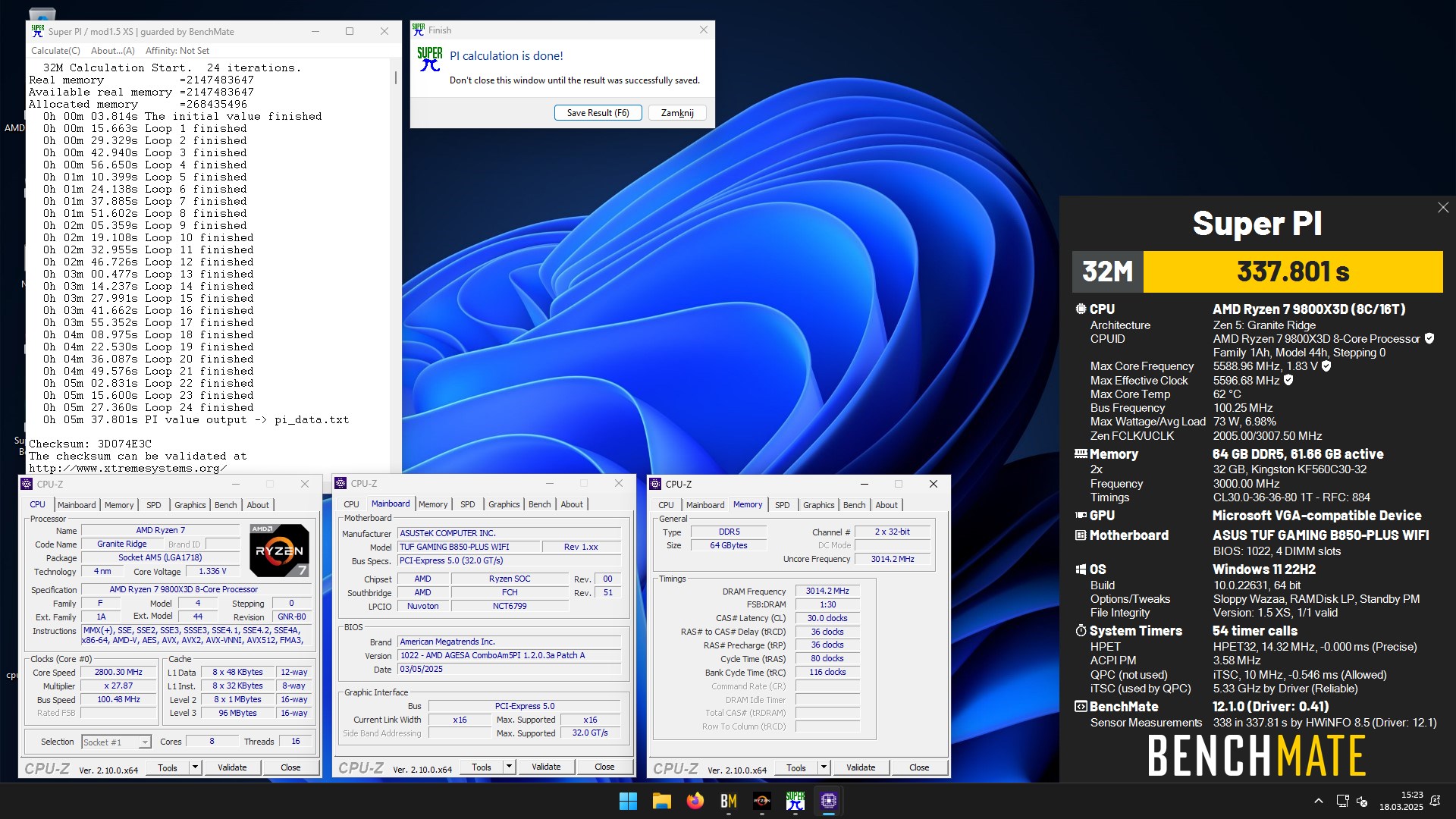Open Graphics tab in Memory CPU-Z window
The image size is (1456, 819).
(819, 505)
